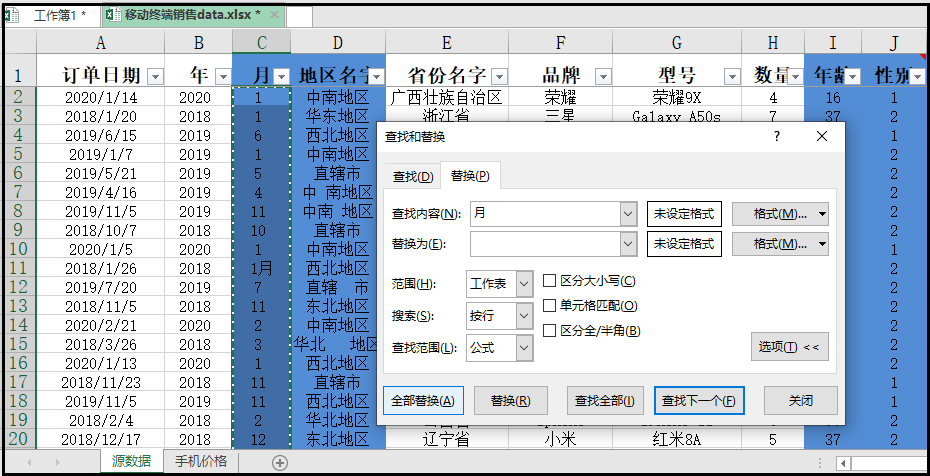Open filter dropdown for 订单日期 column

point(155,76)
